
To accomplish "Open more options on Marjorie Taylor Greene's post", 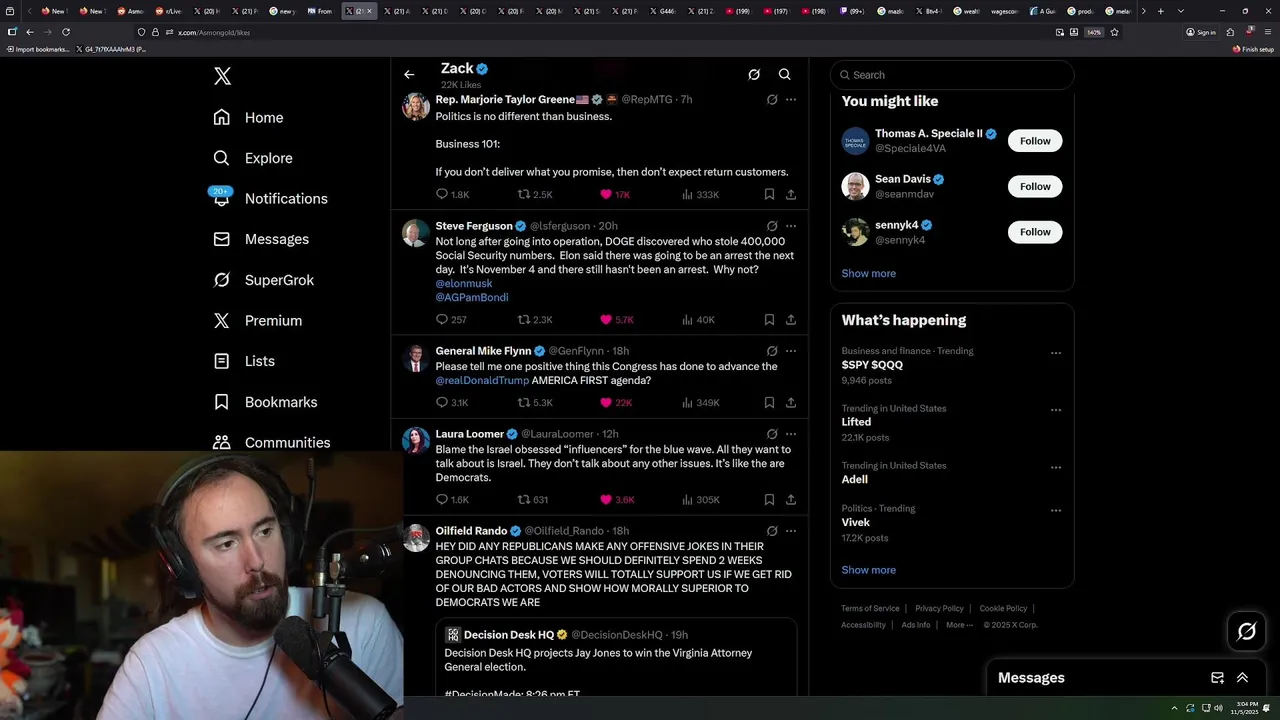I will 791,100.
